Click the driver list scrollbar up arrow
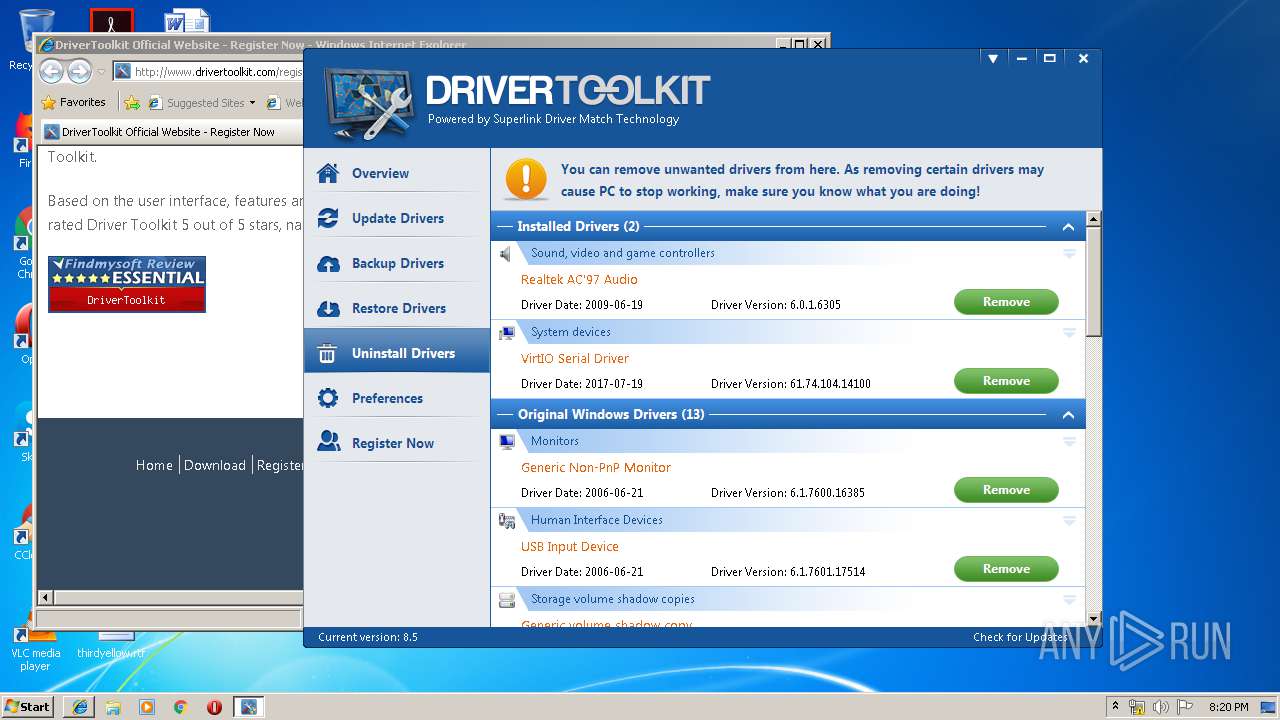Screen dimensions: 1280x720 1093,219
